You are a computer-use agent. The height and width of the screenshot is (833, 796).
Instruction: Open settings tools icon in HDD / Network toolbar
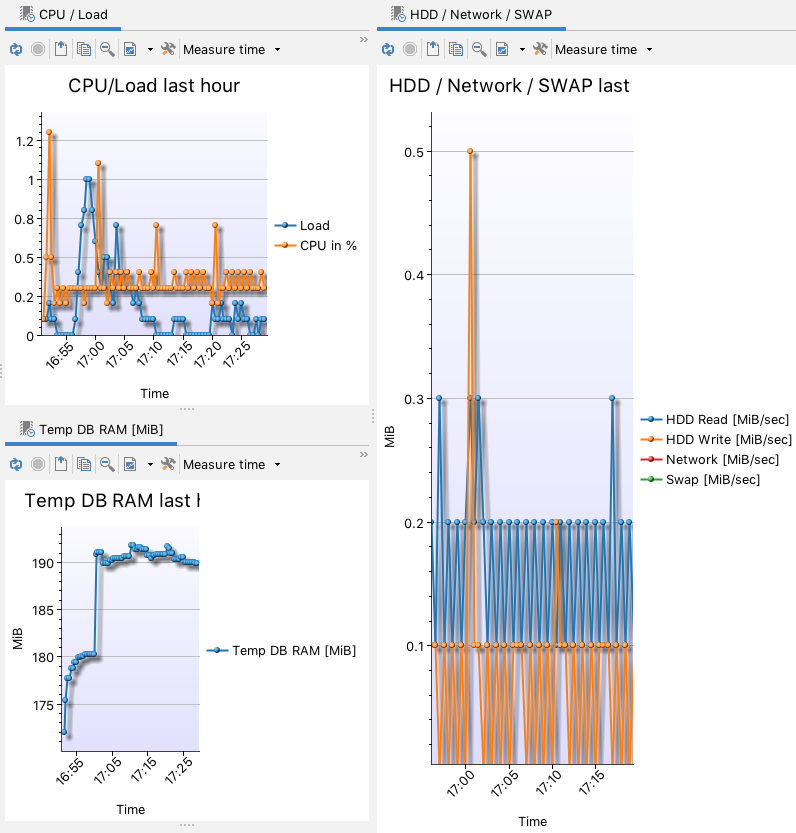coord(540,49)
